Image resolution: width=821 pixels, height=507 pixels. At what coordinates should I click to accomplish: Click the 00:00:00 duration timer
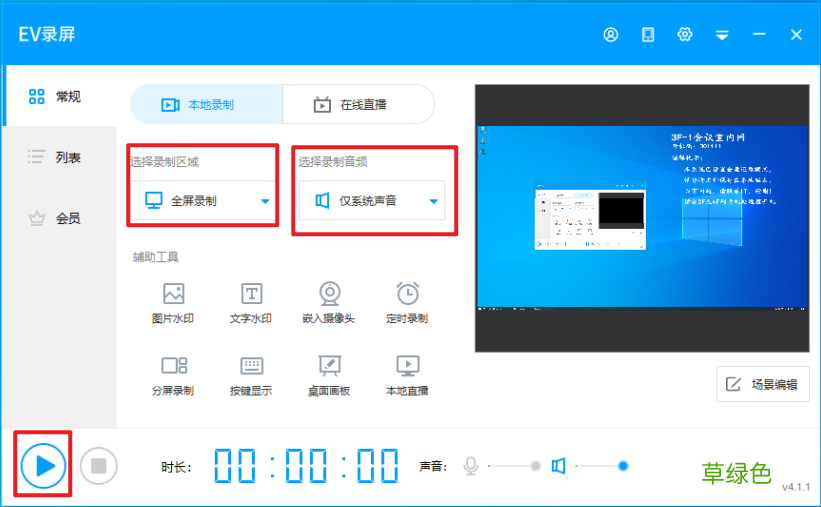[306, 466]
